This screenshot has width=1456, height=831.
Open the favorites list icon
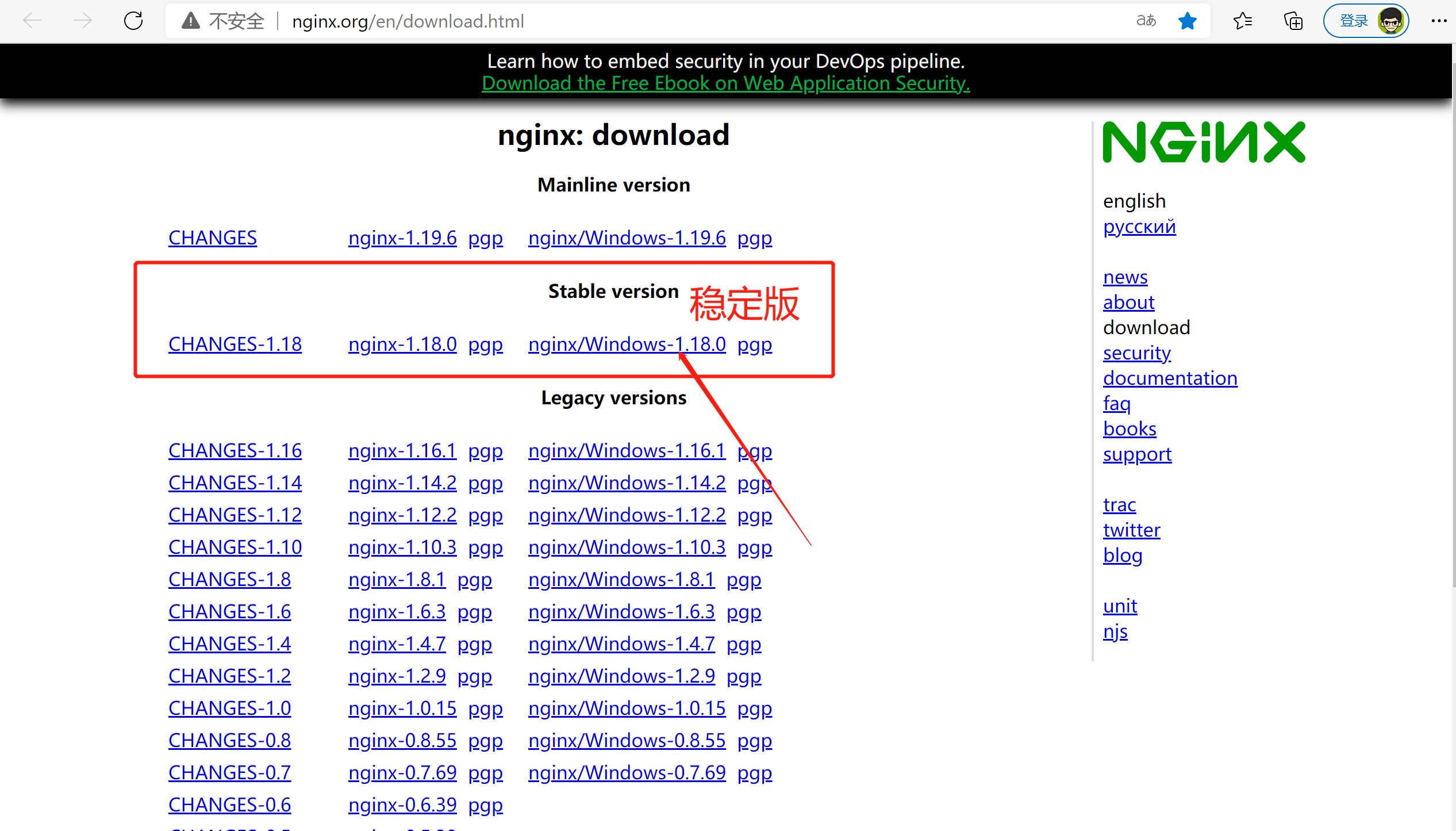click(x=1242, y=21)
